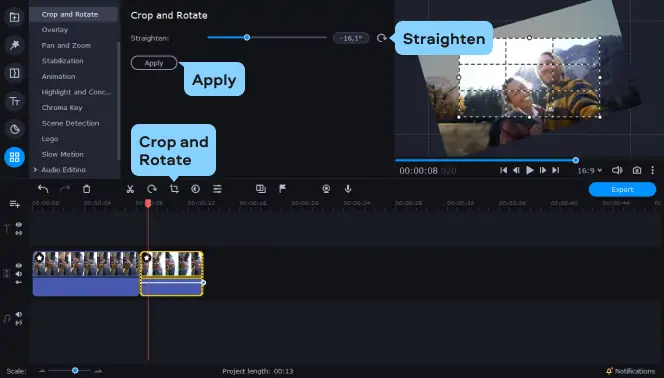The image size is (664, 378).
Task: Open the player three-dot options menu
Action: click(652, 170)
